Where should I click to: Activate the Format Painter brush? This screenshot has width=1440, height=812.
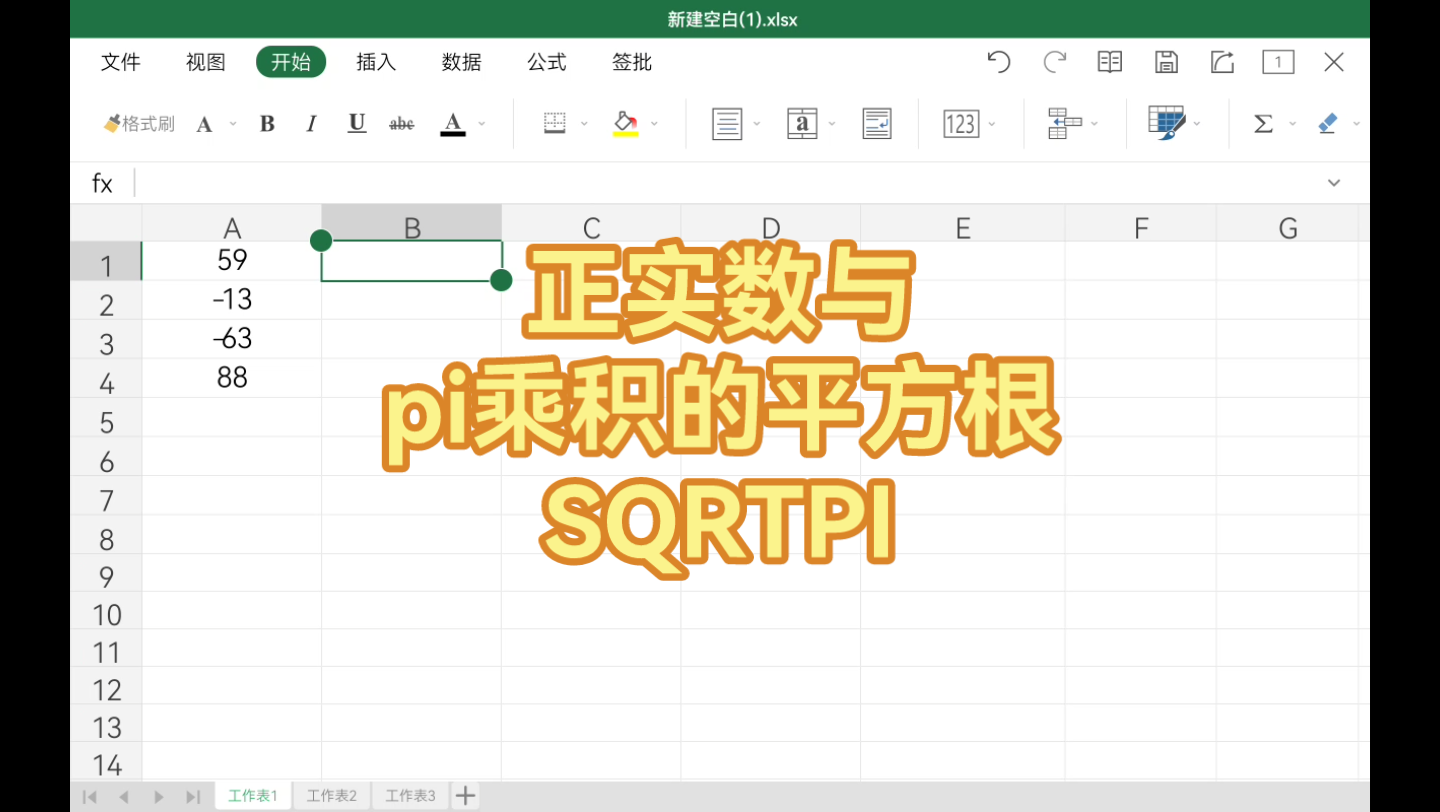tap(139, 124)
